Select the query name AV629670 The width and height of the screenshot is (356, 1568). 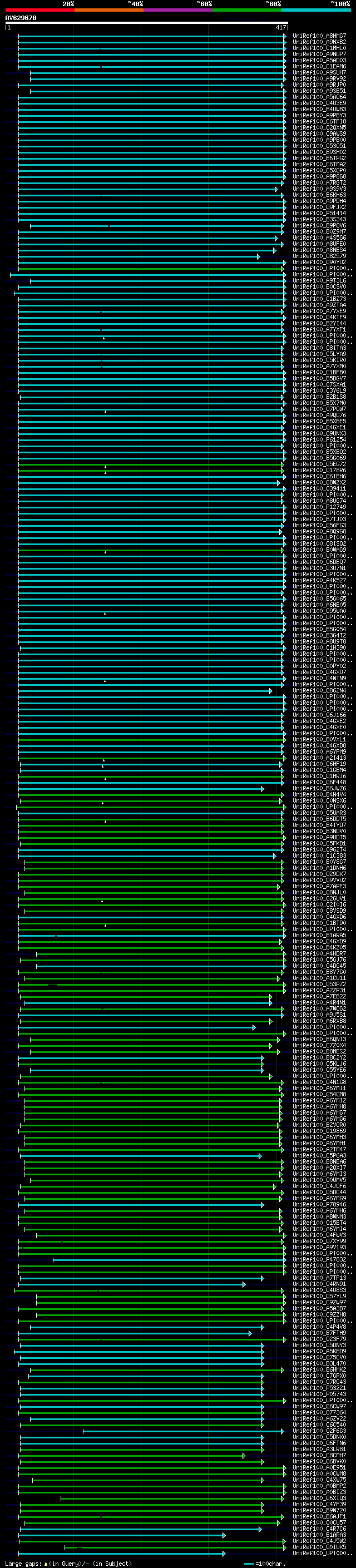(21, 18)
